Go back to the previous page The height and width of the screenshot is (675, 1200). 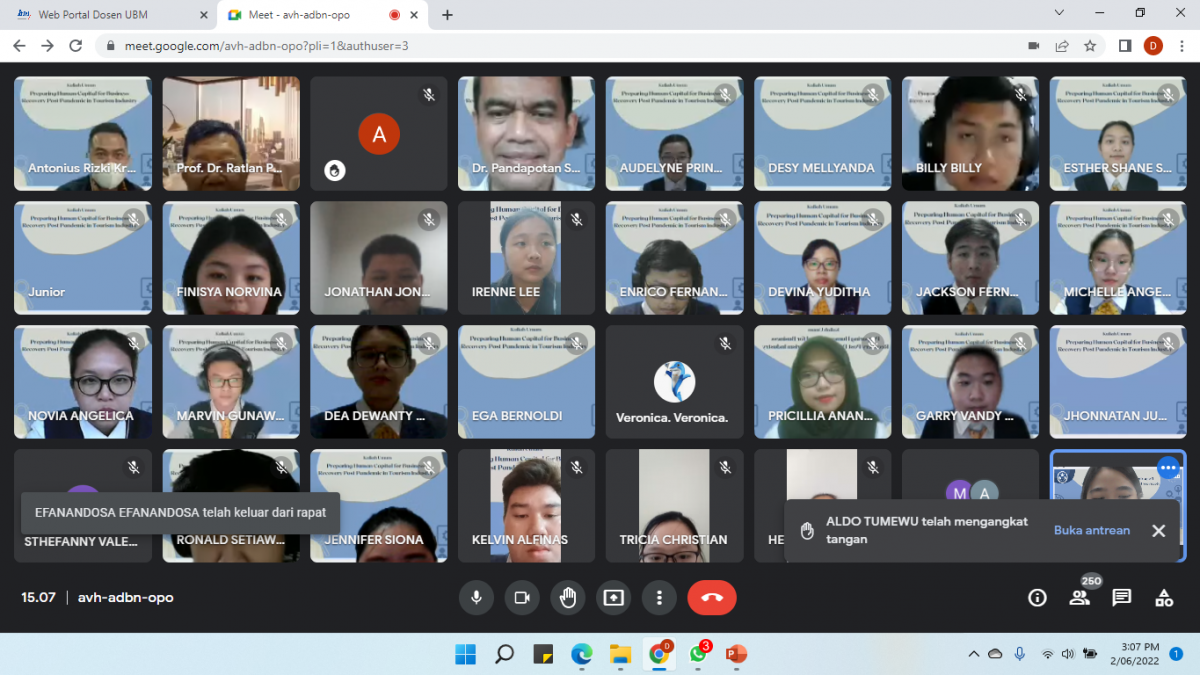pos(19,46)
